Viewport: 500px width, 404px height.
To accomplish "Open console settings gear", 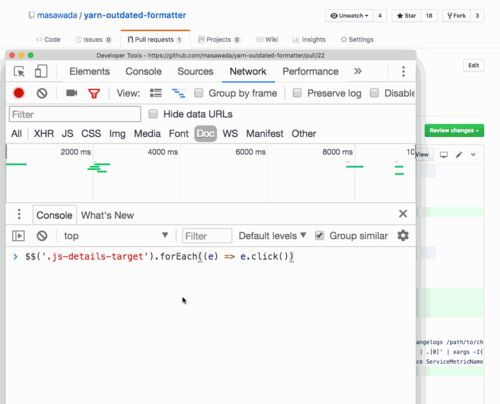I will pyautogui.click(x=403, y=236).
